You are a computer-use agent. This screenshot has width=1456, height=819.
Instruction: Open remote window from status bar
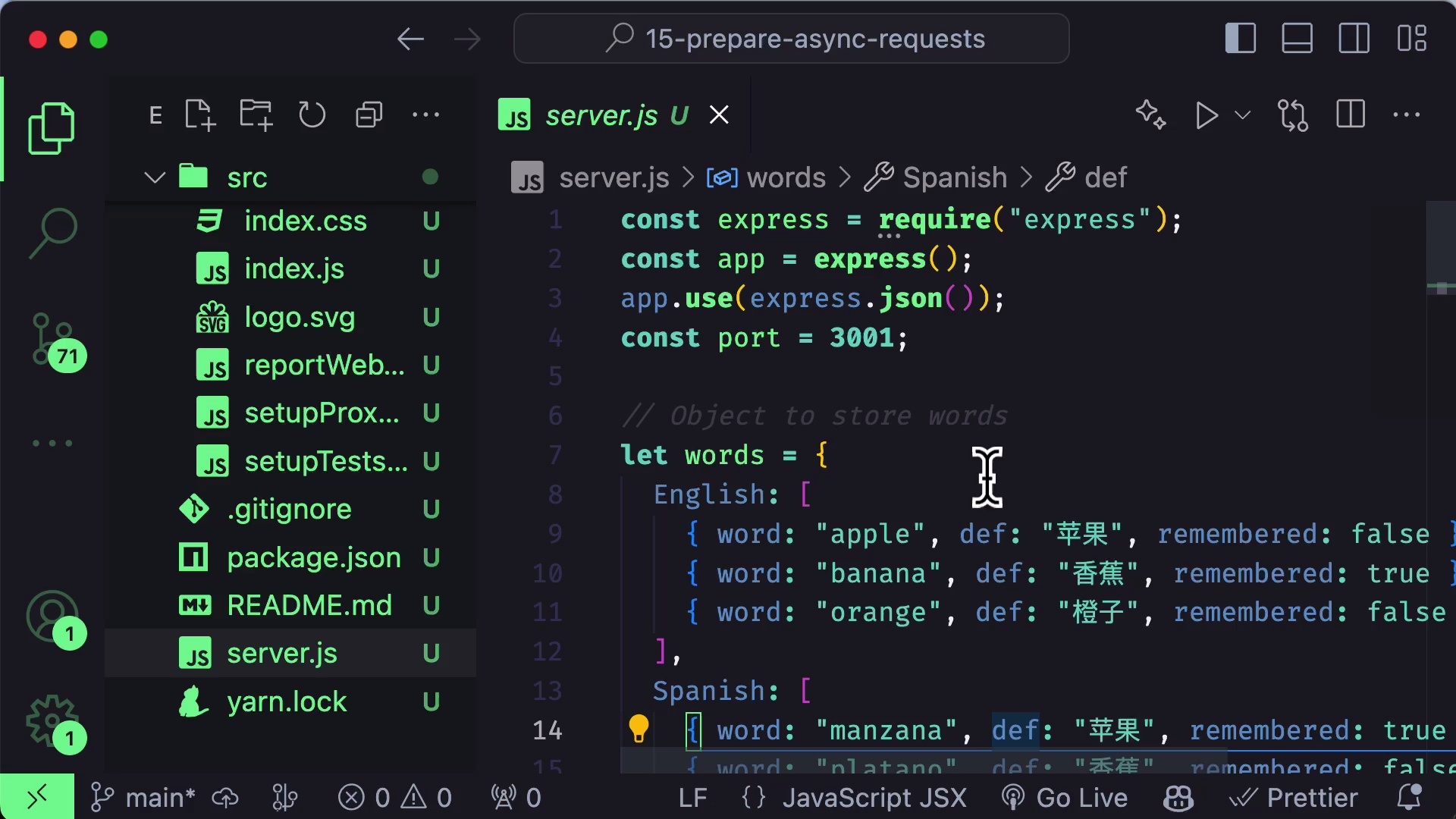coord(37,797)
